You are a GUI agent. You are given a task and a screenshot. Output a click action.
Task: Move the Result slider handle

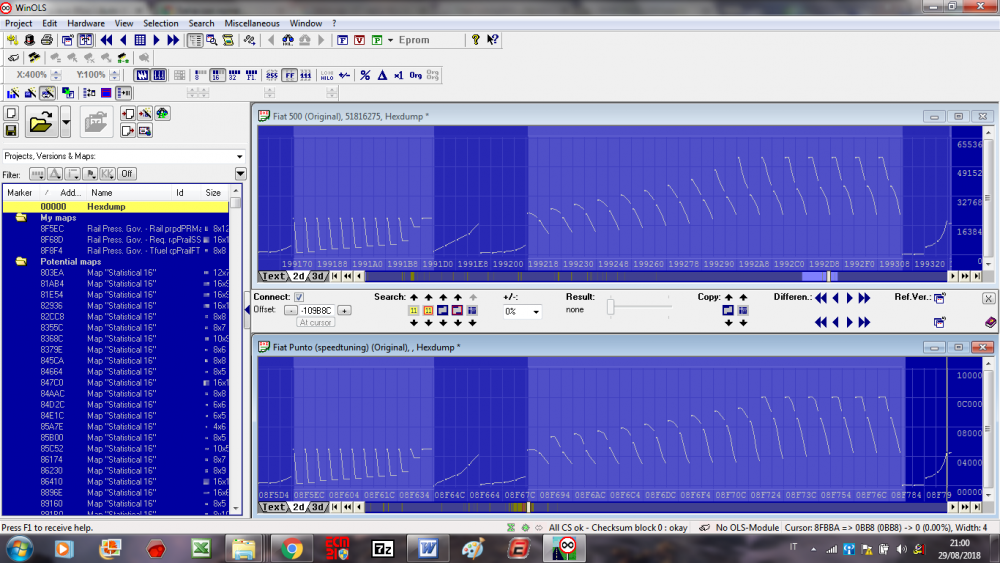click(610, 307)
